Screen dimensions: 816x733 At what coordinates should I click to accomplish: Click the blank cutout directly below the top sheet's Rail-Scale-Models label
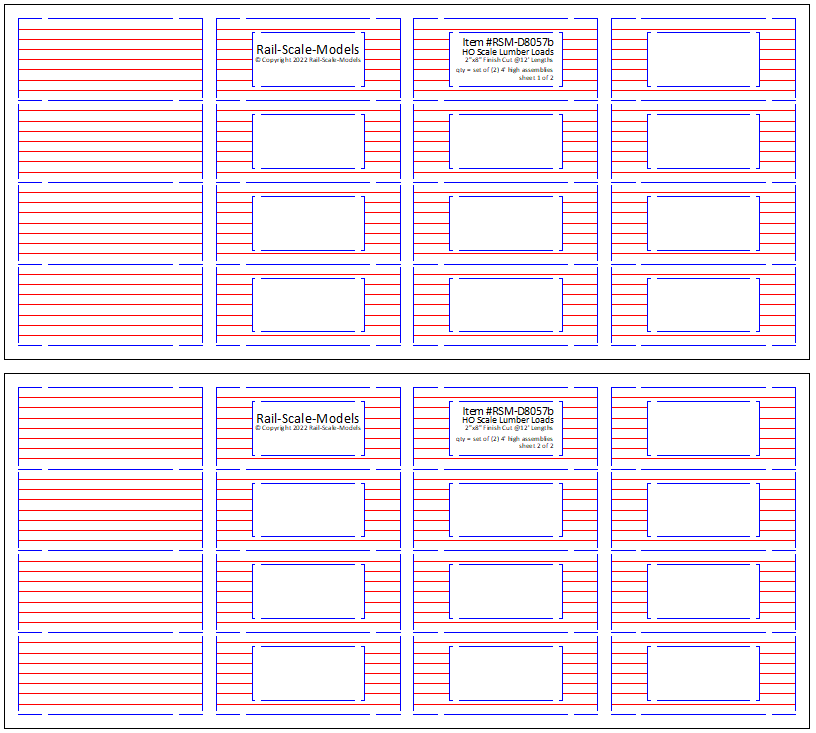(308, 141)
